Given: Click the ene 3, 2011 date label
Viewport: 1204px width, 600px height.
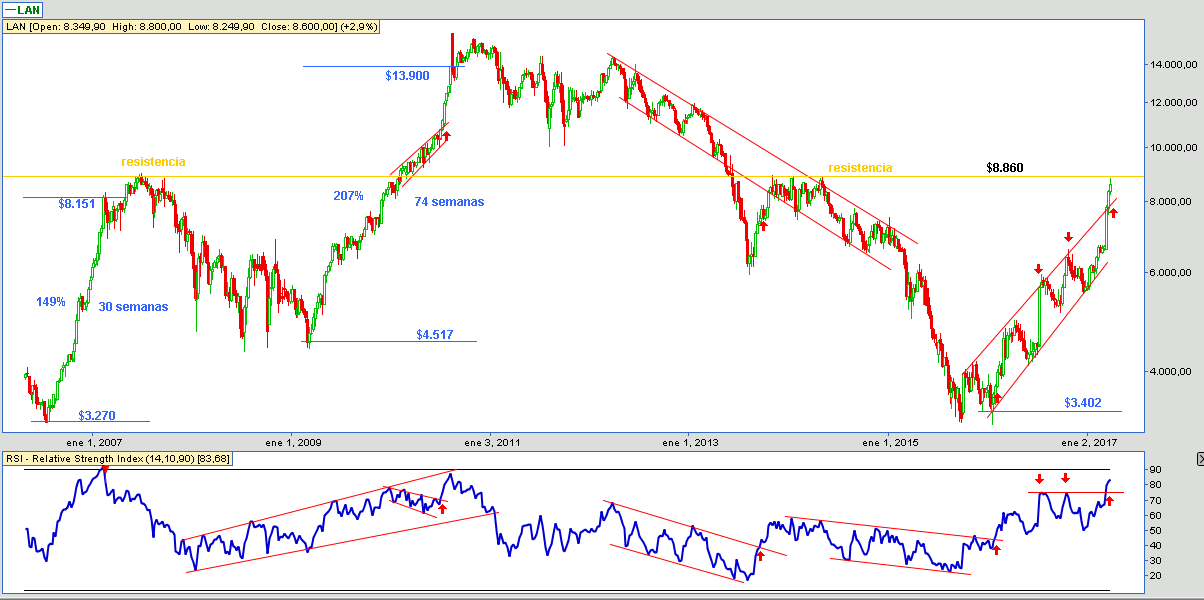Looking at the screenshot, I should tap(492, 441).
